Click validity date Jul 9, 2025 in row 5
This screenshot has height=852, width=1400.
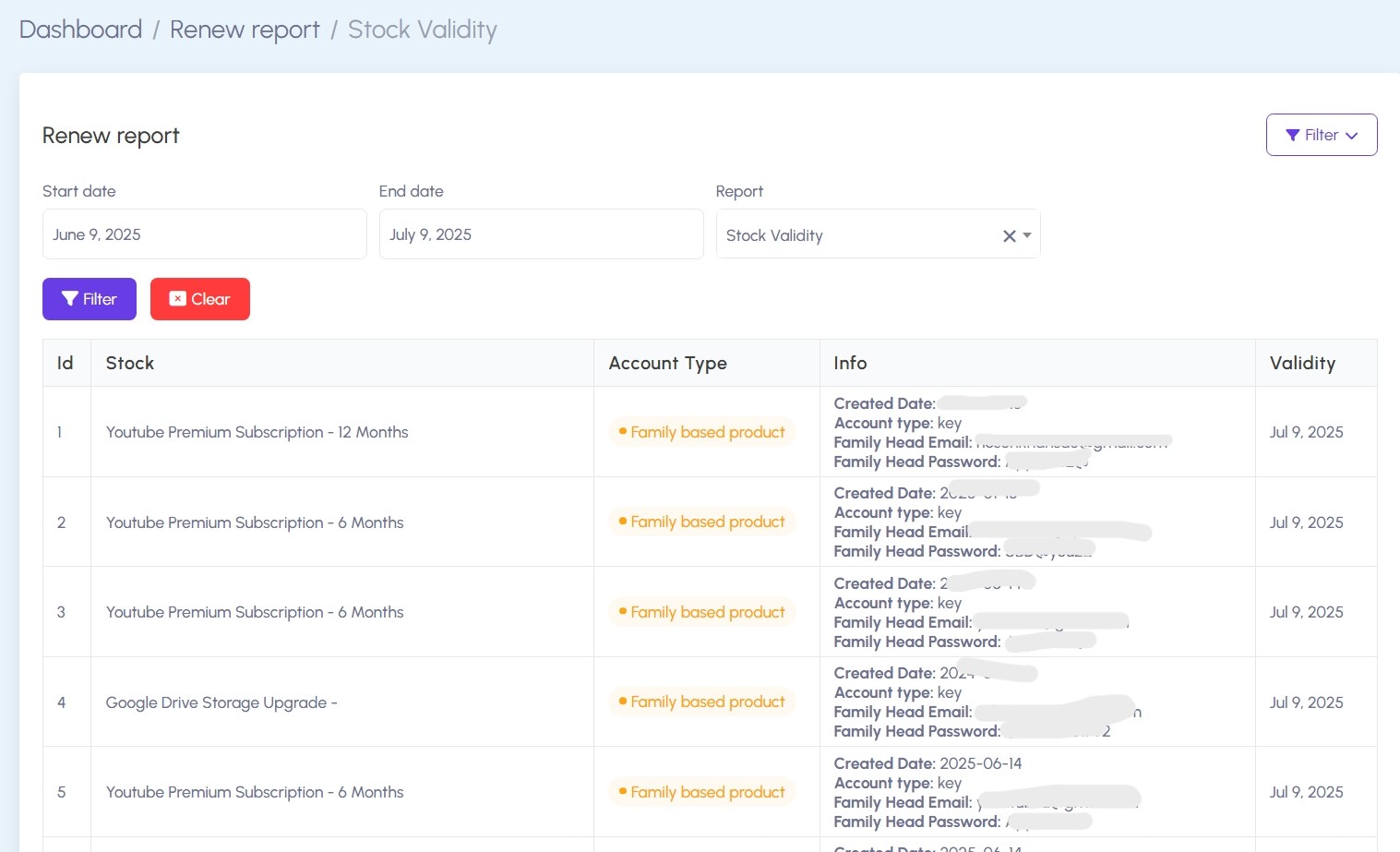1306,792
